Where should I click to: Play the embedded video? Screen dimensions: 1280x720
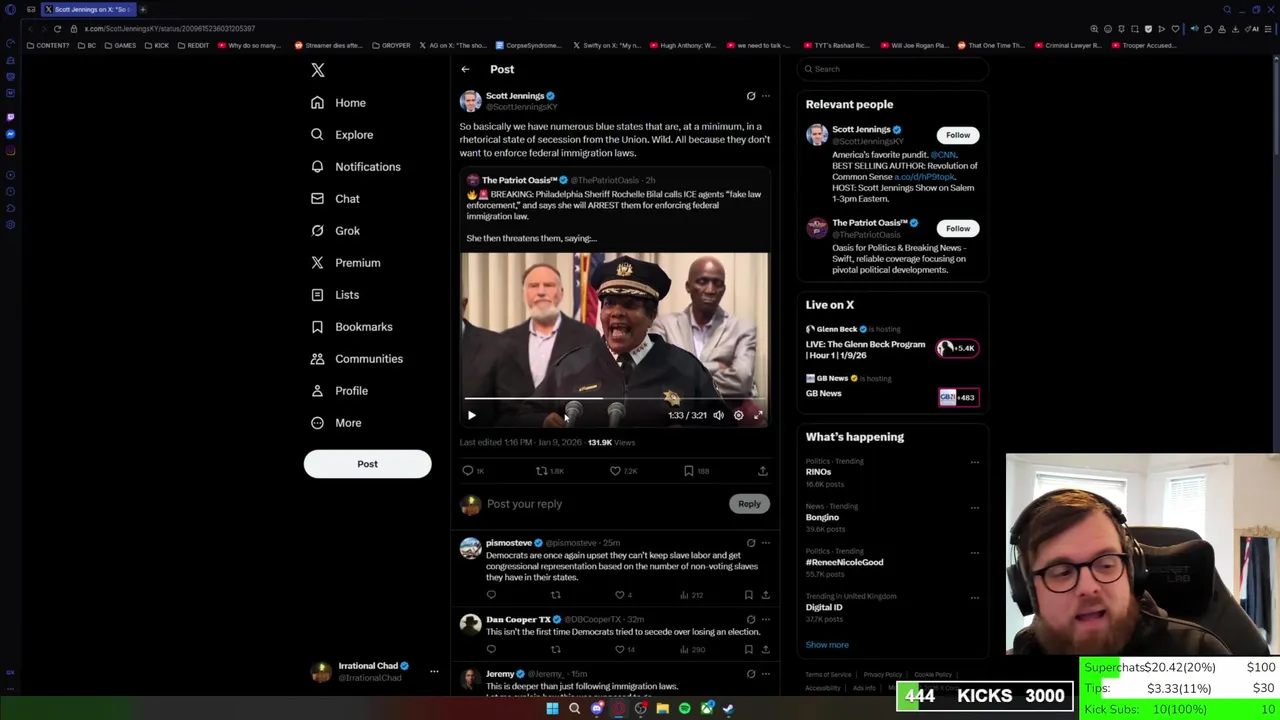472,415
